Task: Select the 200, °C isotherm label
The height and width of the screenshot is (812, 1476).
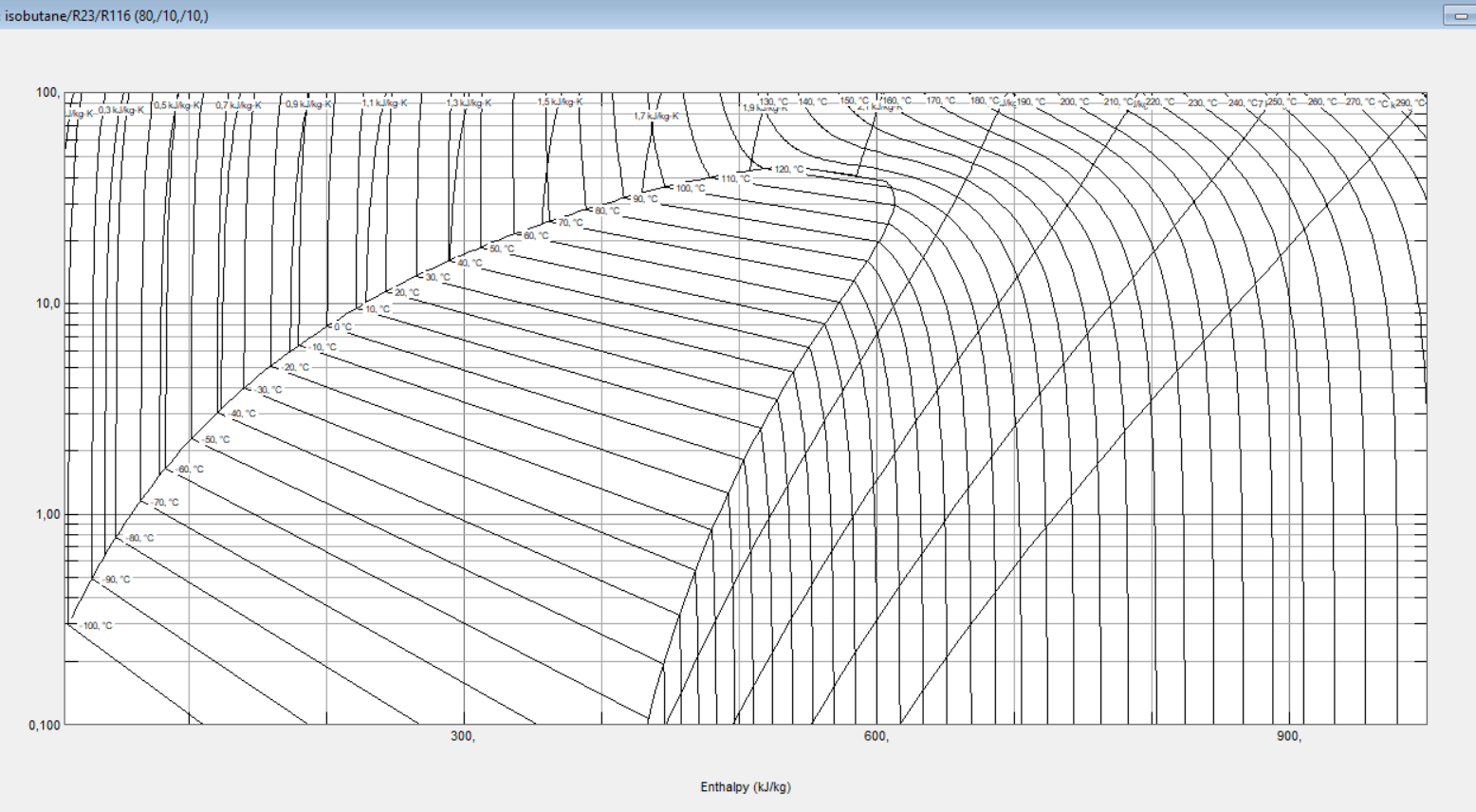Action: pos(1074,101)
